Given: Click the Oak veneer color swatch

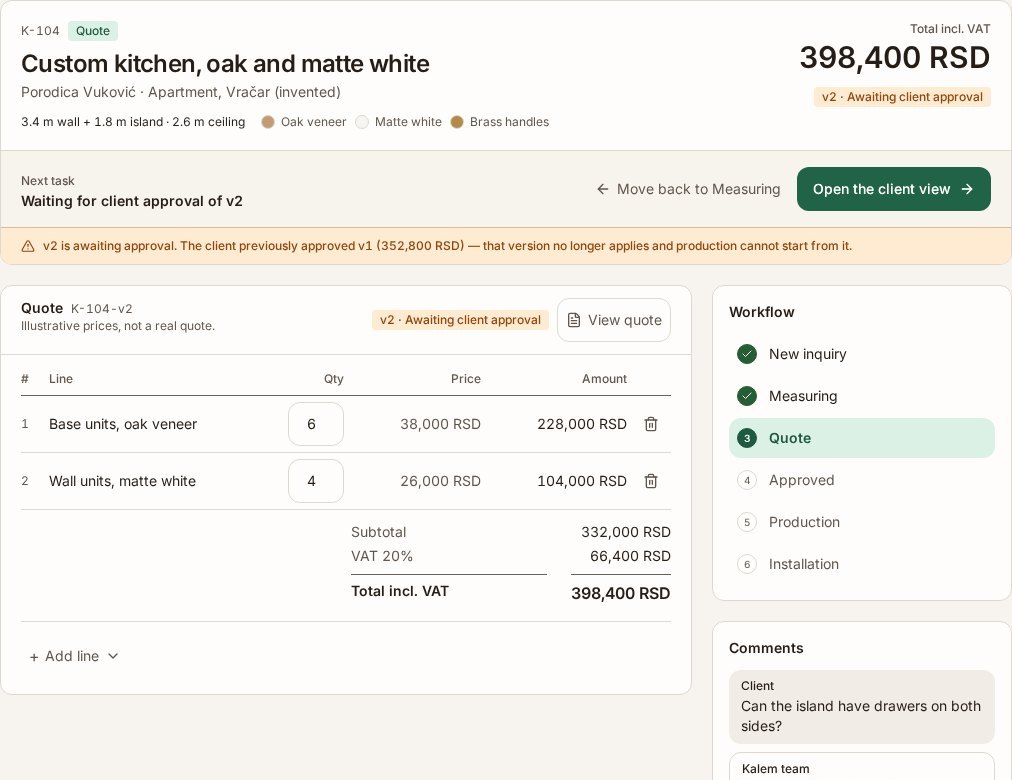Looking at the screenshot, I should 268,122.
